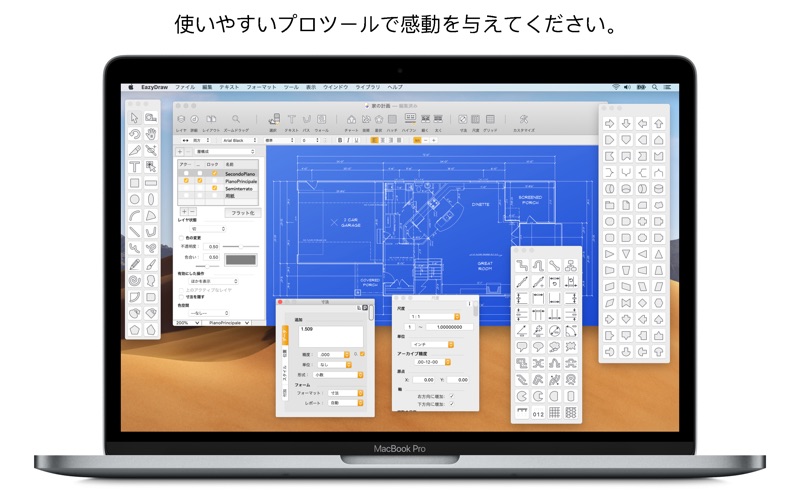800x500 pixels.
Task: Click the パス path toolbar icon
Action: (307, 119)
